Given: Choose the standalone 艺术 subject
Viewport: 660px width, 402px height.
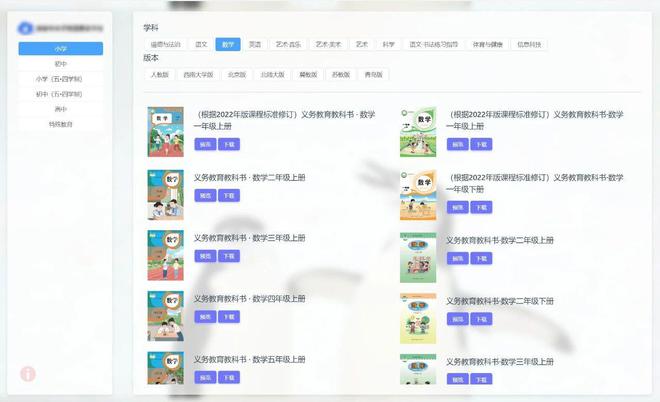Looking at the screenshot, I should [x=362, y=44].
